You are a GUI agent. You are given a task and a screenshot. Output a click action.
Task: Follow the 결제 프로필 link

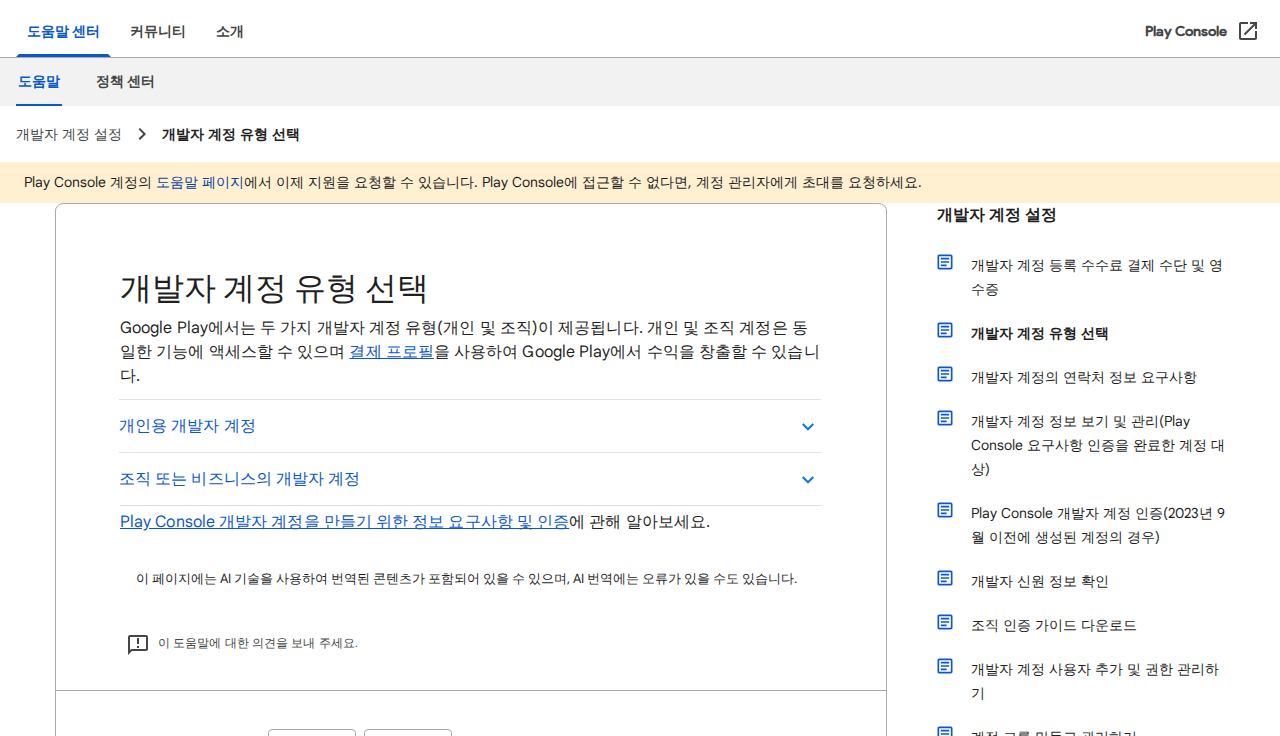pyautogui.click(x=391, y=351)
